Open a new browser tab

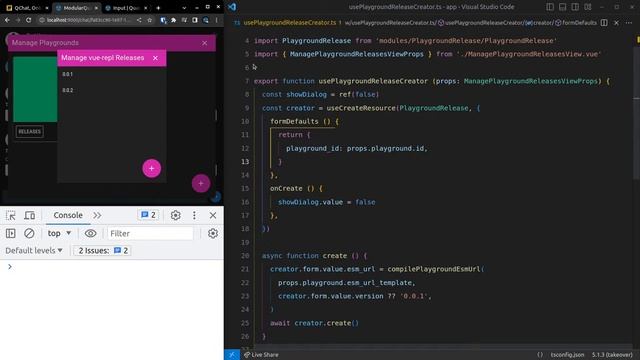point(158,8)
